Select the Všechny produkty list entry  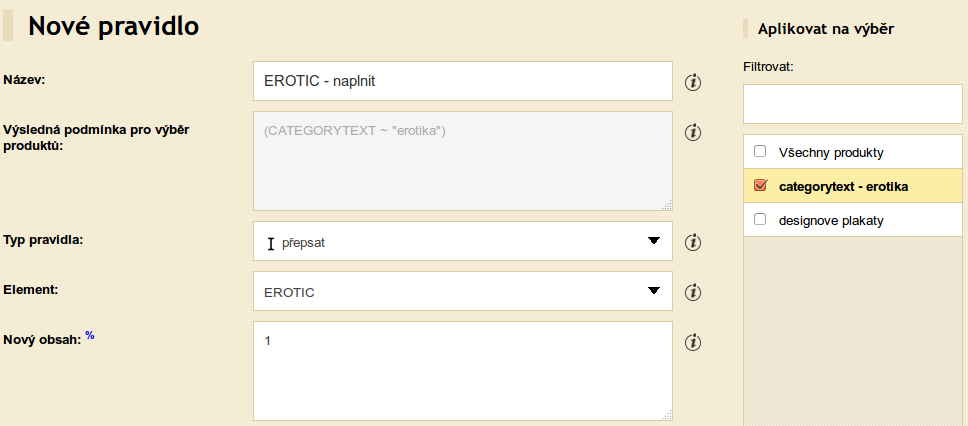coord(853,152)
